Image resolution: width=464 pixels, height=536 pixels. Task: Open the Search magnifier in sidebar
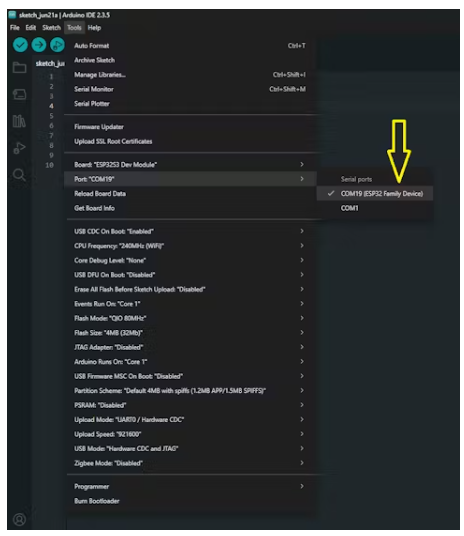(x=19, y=175)
